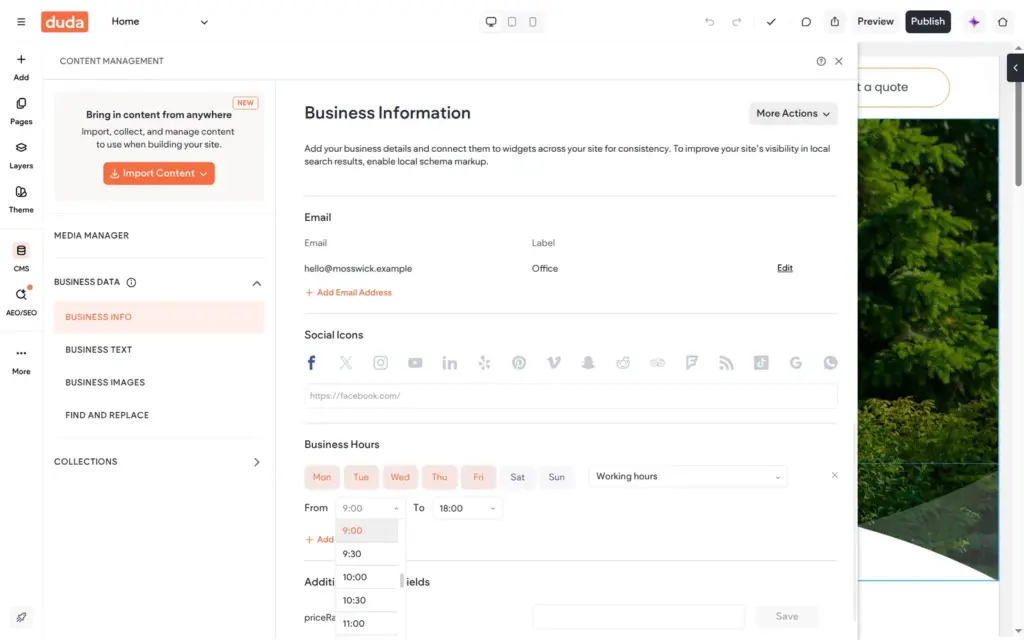
Task: Choose 11:00 from the time list
Action: coord(367,624)
